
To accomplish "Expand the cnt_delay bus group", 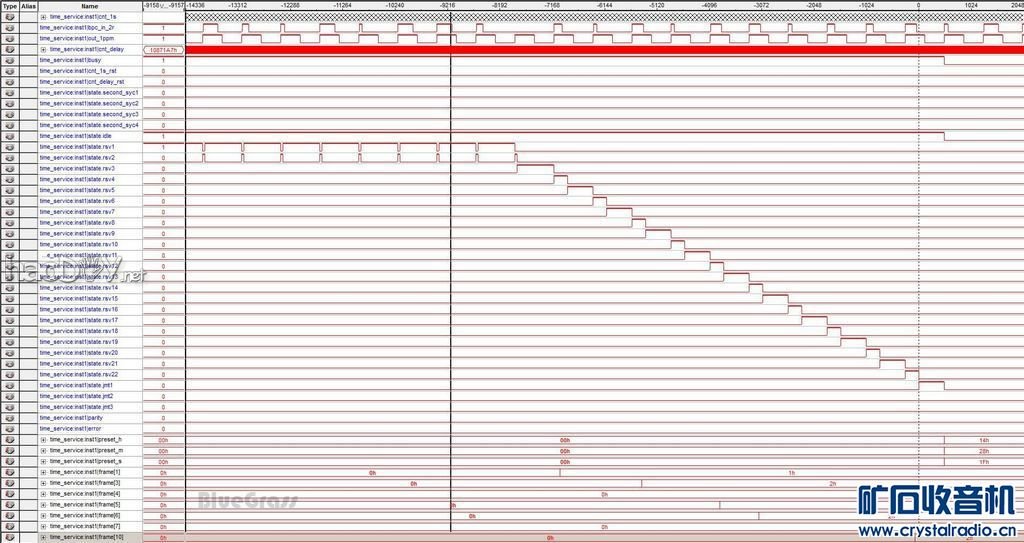I will pyautogui.click(x=43, y=49).
